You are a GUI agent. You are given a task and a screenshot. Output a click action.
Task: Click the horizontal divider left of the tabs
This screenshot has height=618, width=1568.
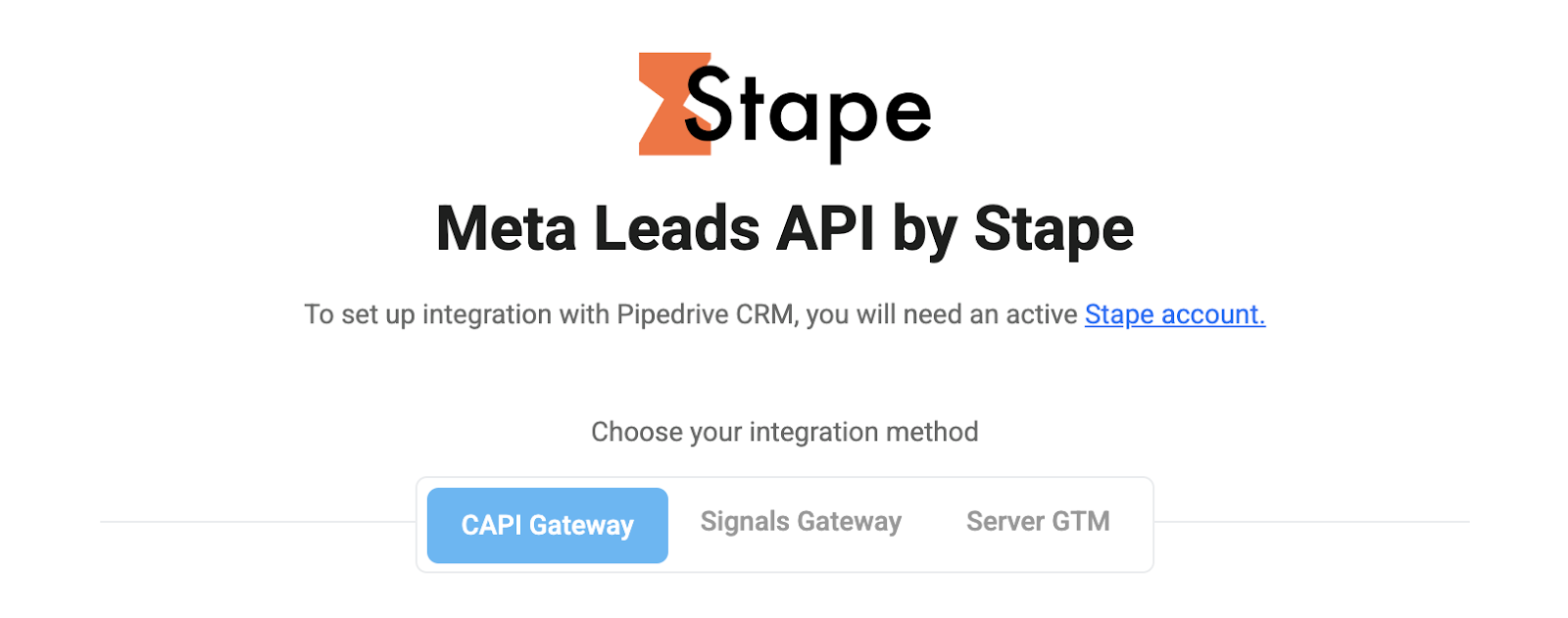pyautogui.click(x=258, y=522)
